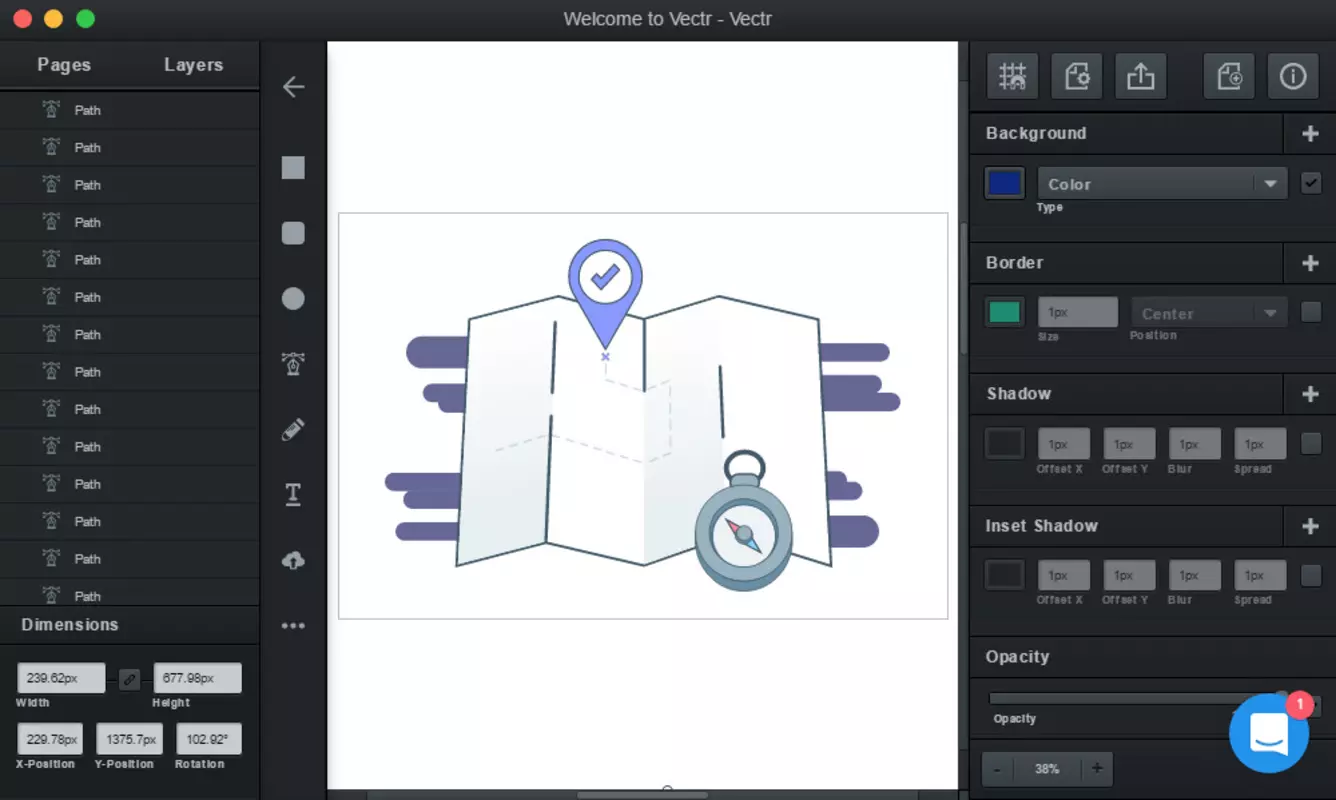This screenshot has height=800, width=1336.
Task: Click the Inset Shadow Spread field
Action: point(1260,575)
